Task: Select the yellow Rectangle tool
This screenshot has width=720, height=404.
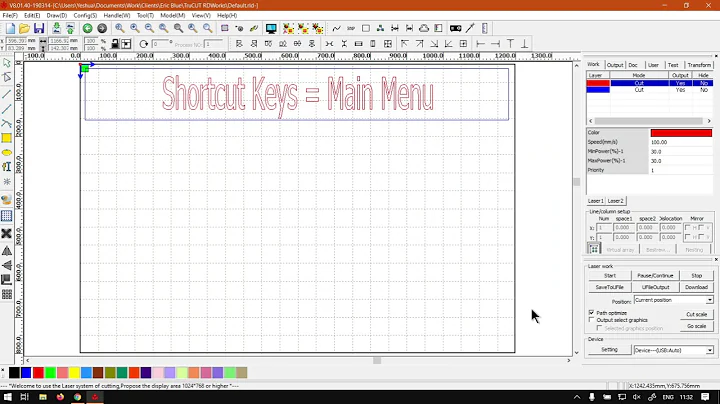Action: 6,138
